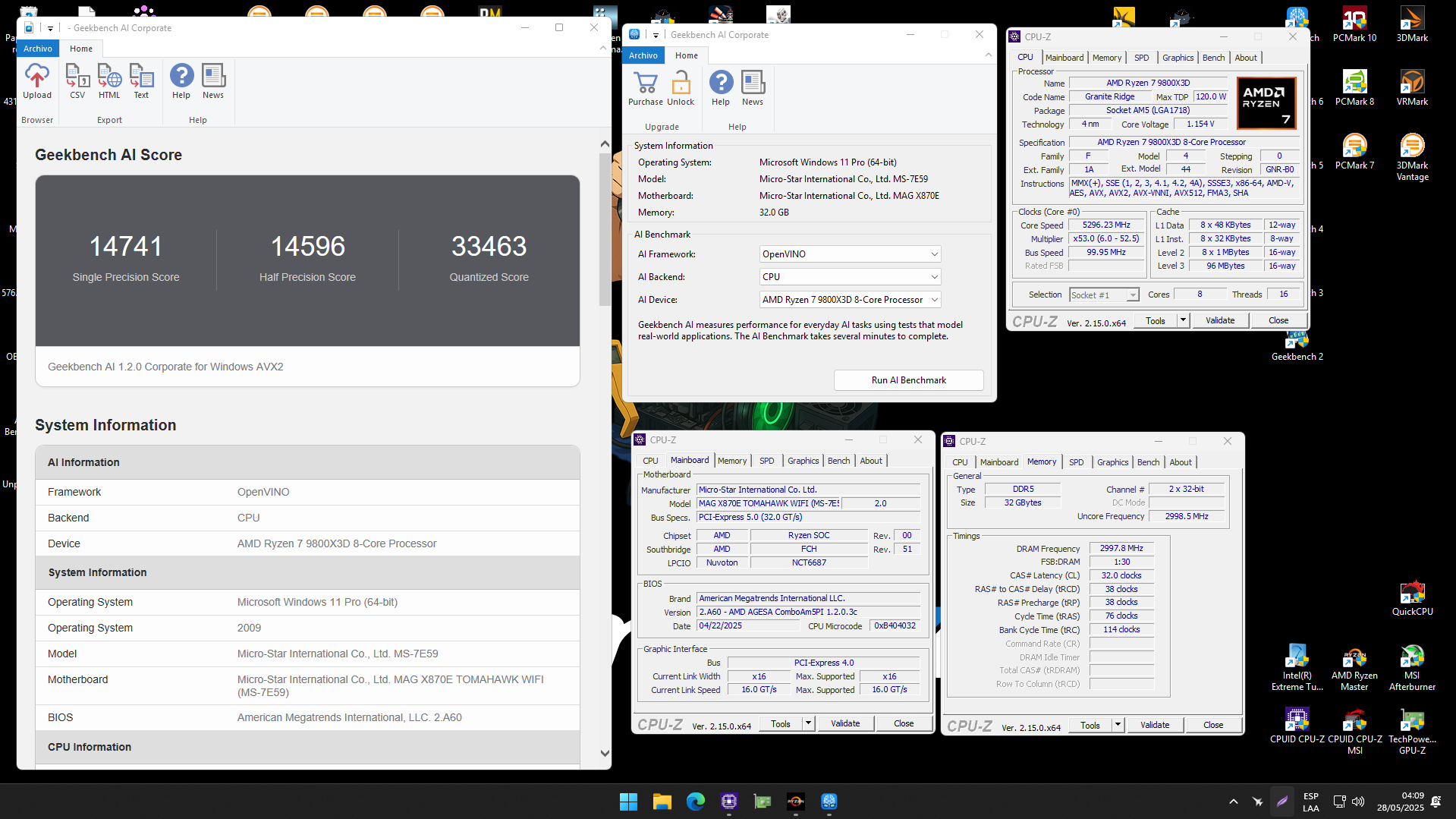Open Tools dropdown arrow in CPU-Z CPU window
The height and width of the screenshot is (819, 1456).
[1183, 320]
